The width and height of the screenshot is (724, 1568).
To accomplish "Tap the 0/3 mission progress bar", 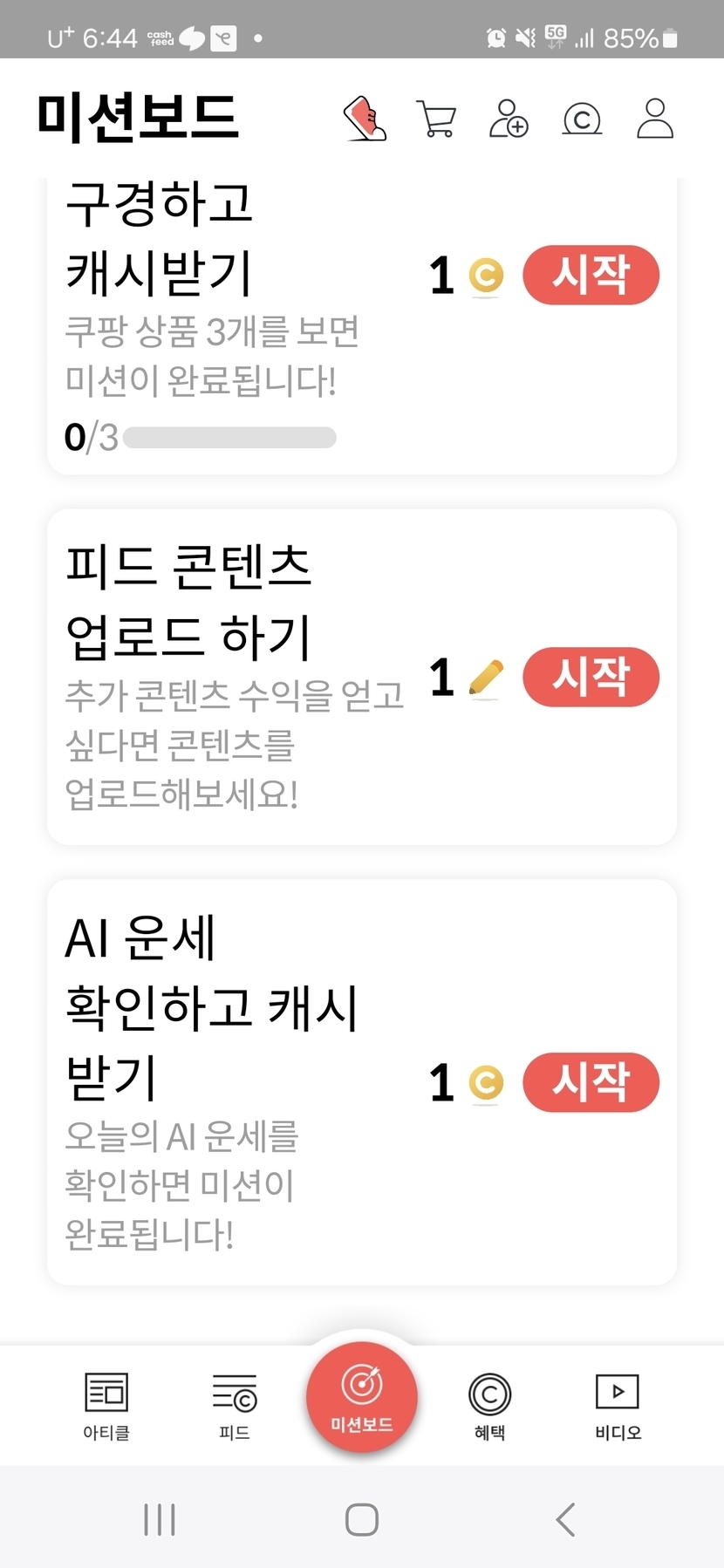I will pos(229,438).
